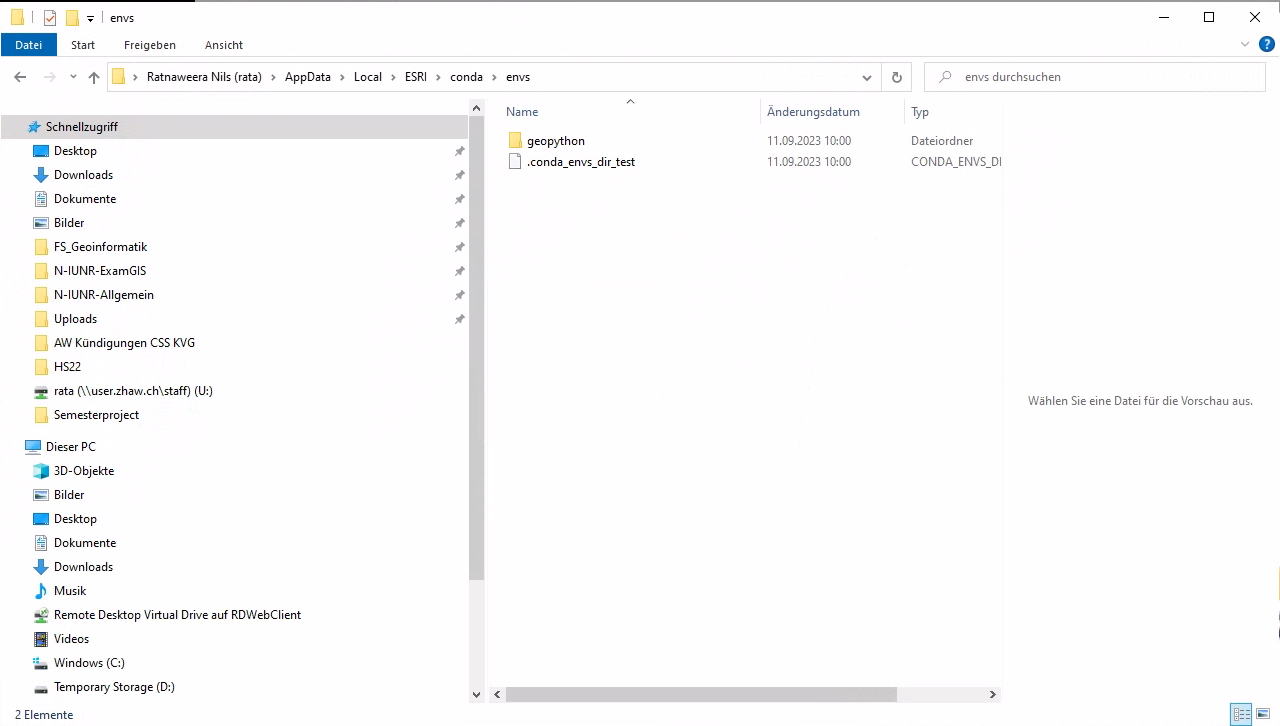
Task: Open the Datei menu
Action: tap(29, 45)
